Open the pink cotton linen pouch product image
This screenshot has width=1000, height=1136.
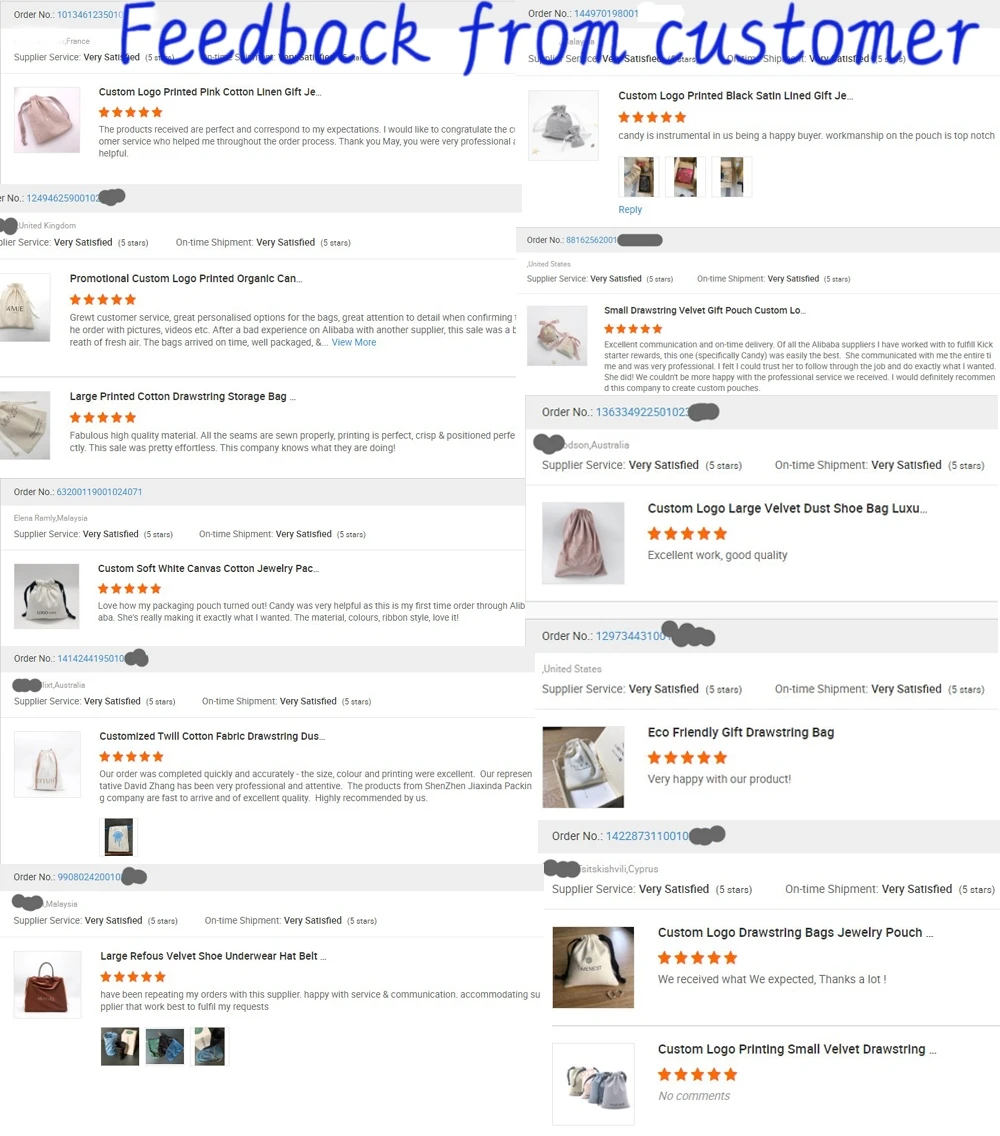pos(47,120)
